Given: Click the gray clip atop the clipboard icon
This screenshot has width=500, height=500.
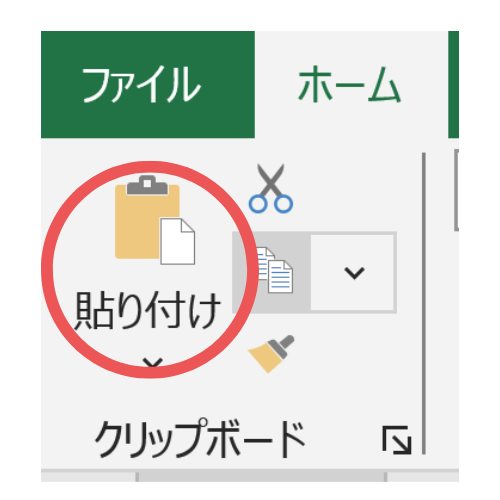Looking at the screenshot, I should coord(147,185).
